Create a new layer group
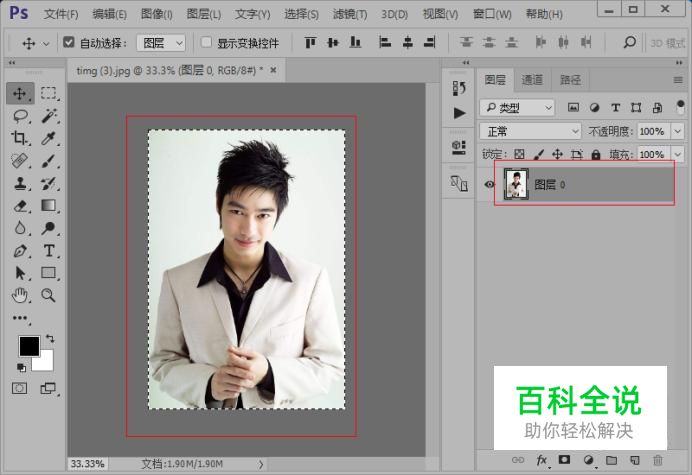This screenshot has width=692, height=475. click(611, 460)
